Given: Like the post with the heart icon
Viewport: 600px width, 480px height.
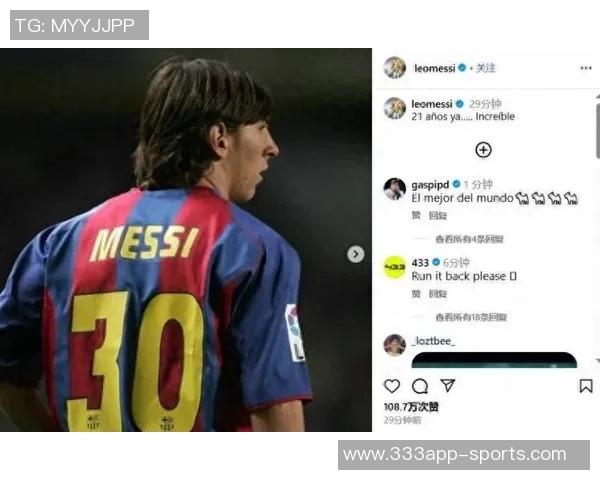Looking at the screenshot, I should [x=392, y=386].
